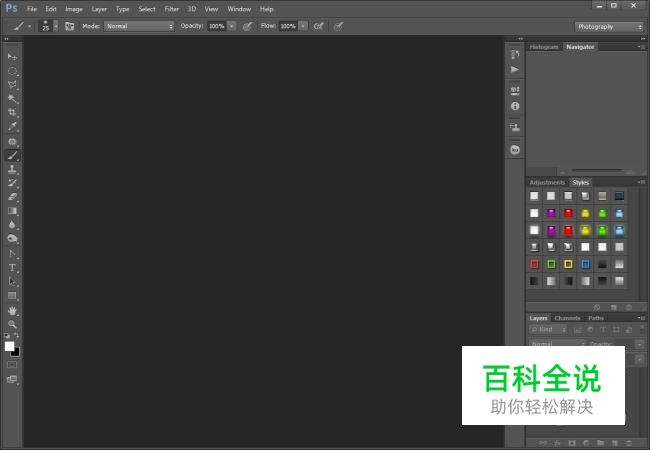The image size is (650, 450).
Task: Select the Crop tool
Action: tap(12, 112)
